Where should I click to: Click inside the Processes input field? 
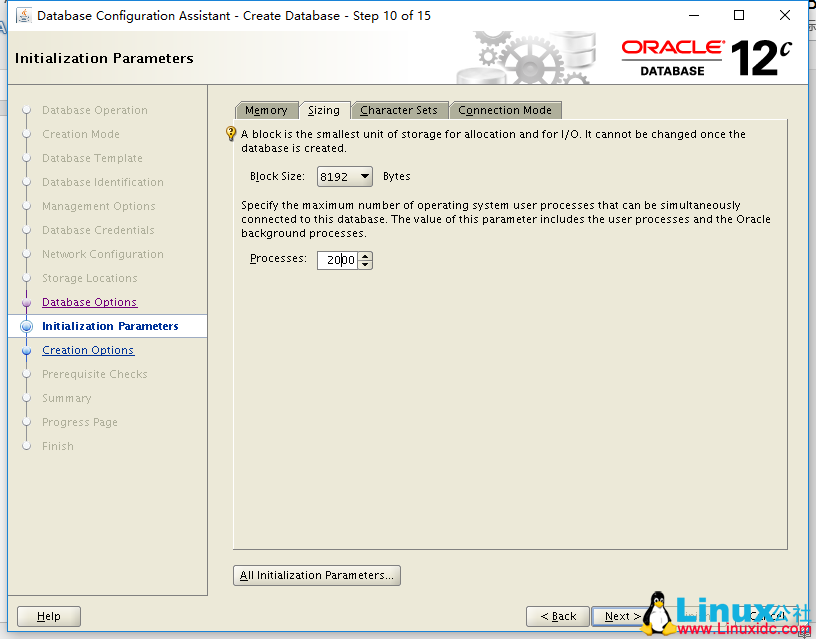(x=340, y=260)
